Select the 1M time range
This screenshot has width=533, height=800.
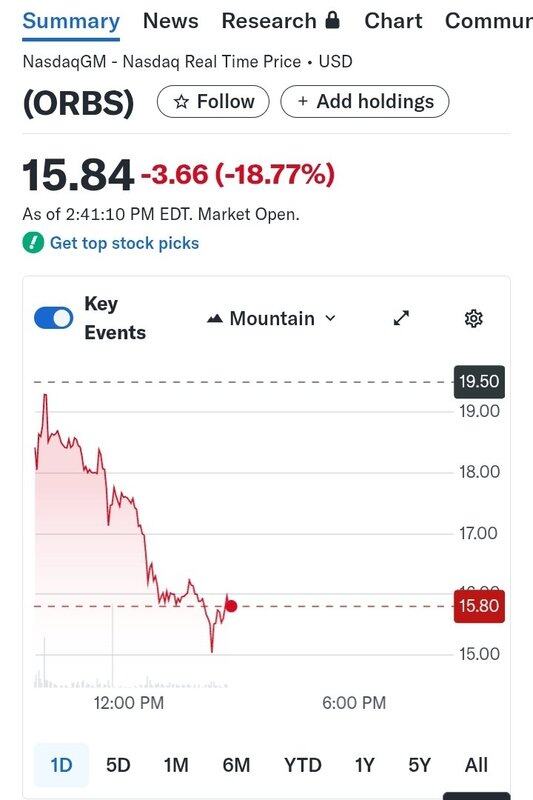coord(176,765)
